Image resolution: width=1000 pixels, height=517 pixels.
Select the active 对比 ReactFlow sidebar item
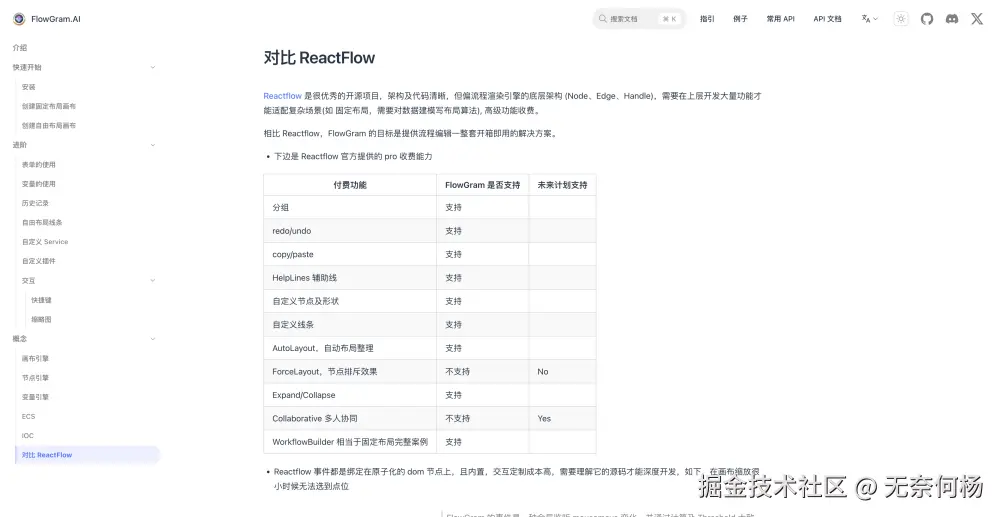point(87,455)
